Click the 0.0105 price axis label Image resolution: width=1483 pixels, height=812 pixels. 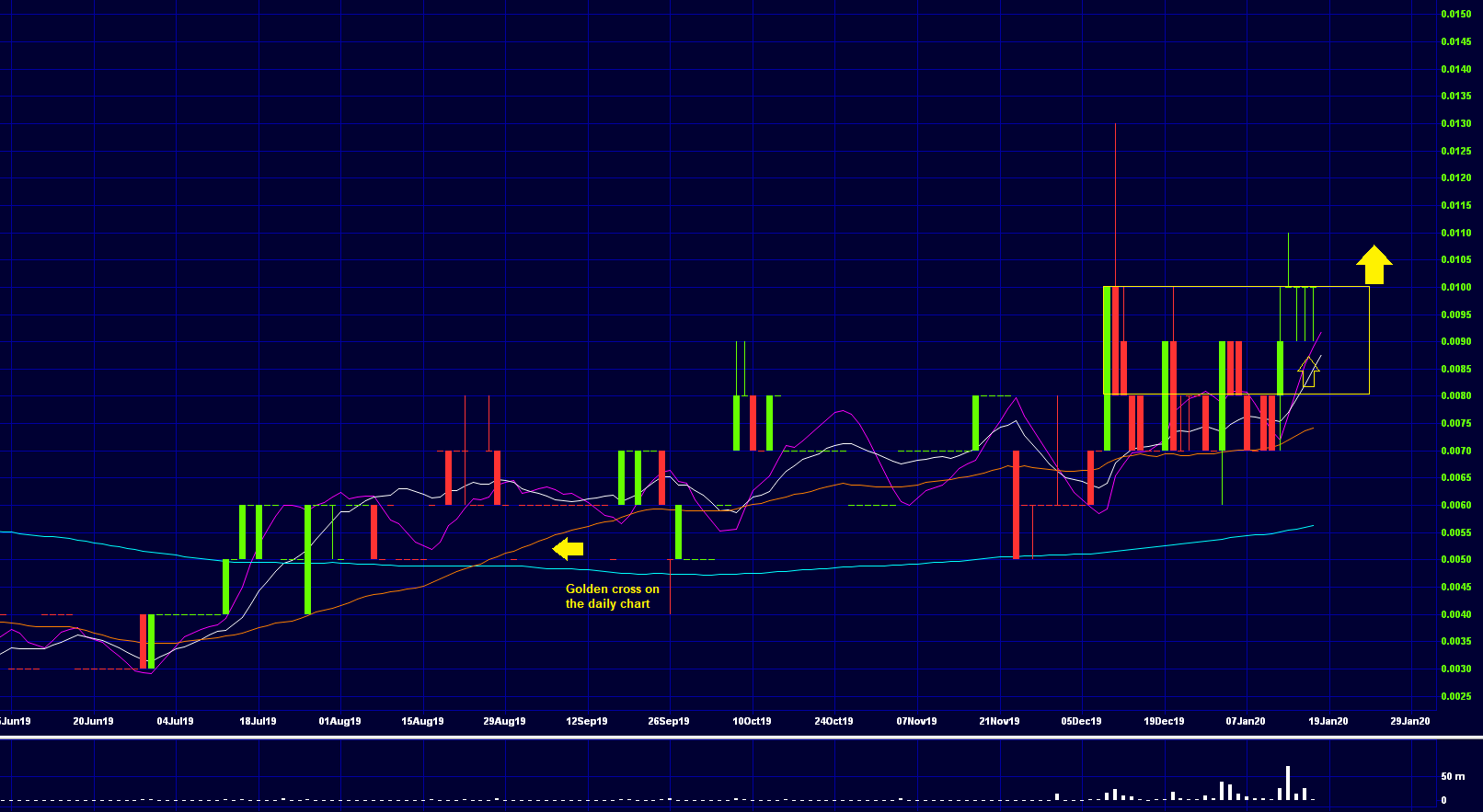click(x=1455, y=259)
